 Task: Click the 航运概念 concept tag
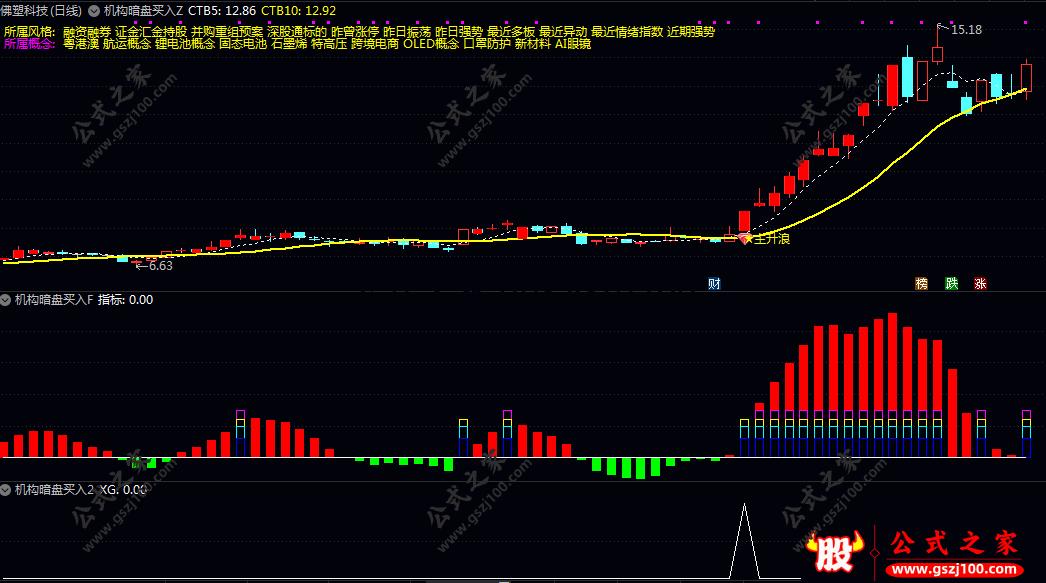127,43
